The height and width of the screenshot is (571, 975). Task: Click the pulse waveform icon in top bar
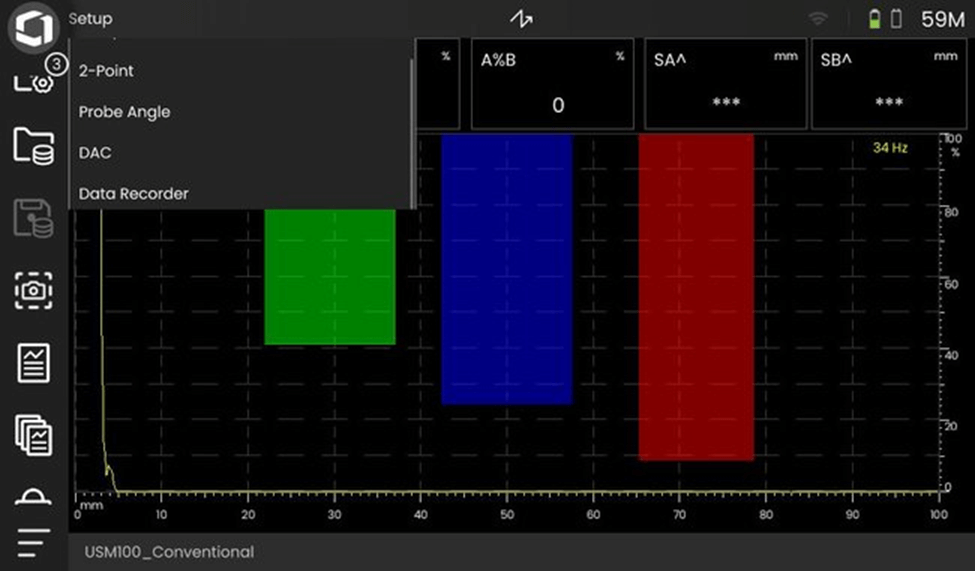(x=521, y=19)
